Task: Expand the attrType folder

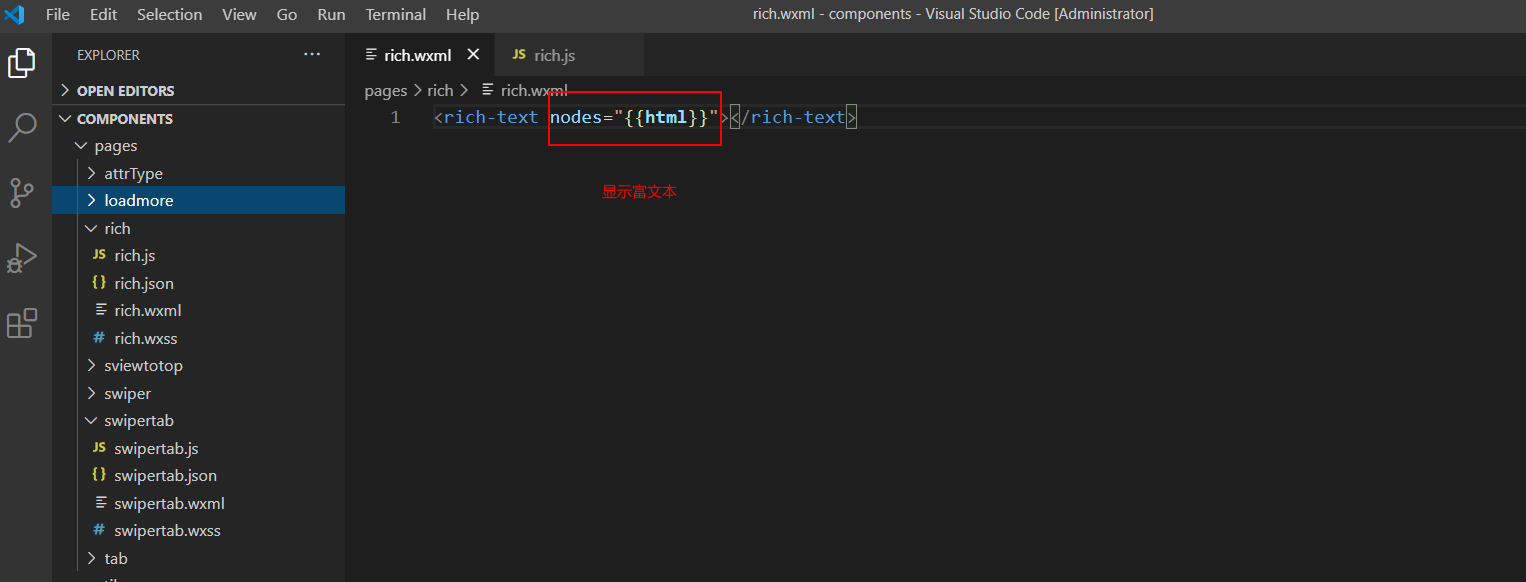Action: coord(198,173)
